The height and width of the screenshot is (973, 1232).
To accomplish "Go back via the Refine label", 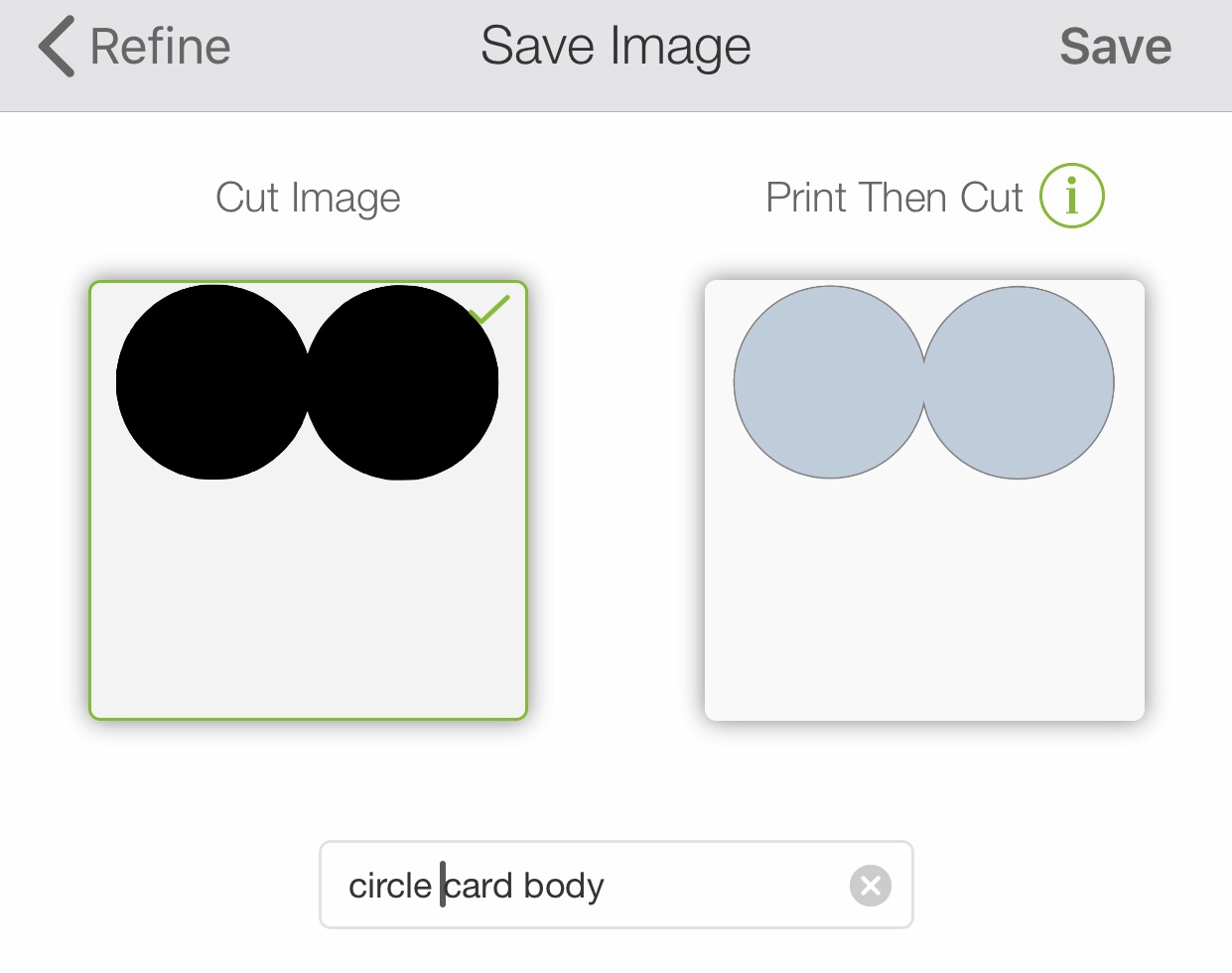I will (160, 47).
